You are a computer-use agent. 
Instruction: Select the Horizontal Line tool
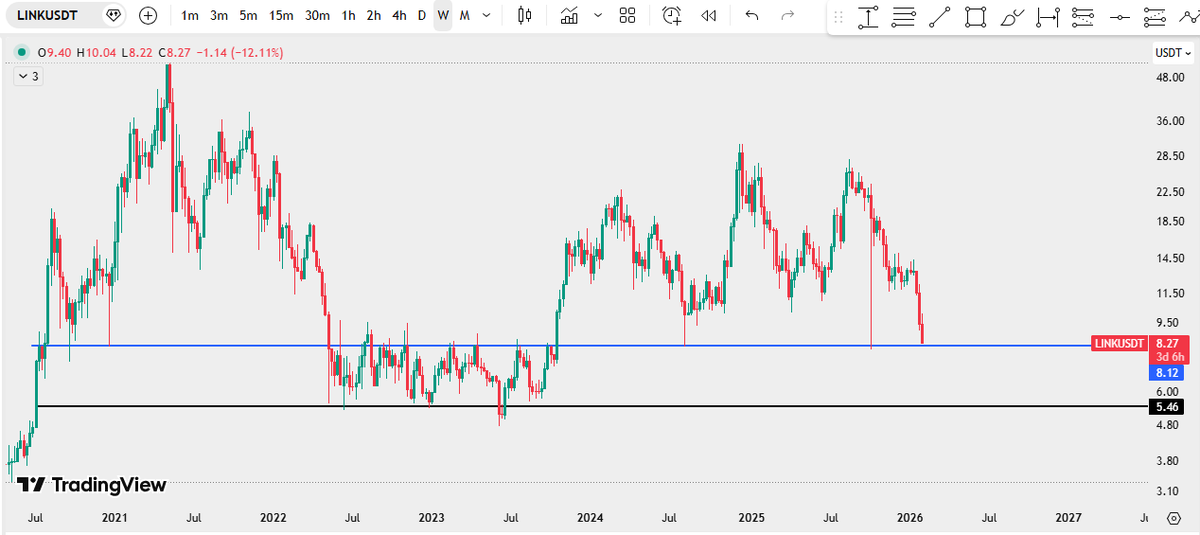pyautogui.click(x=1119, y=17)
